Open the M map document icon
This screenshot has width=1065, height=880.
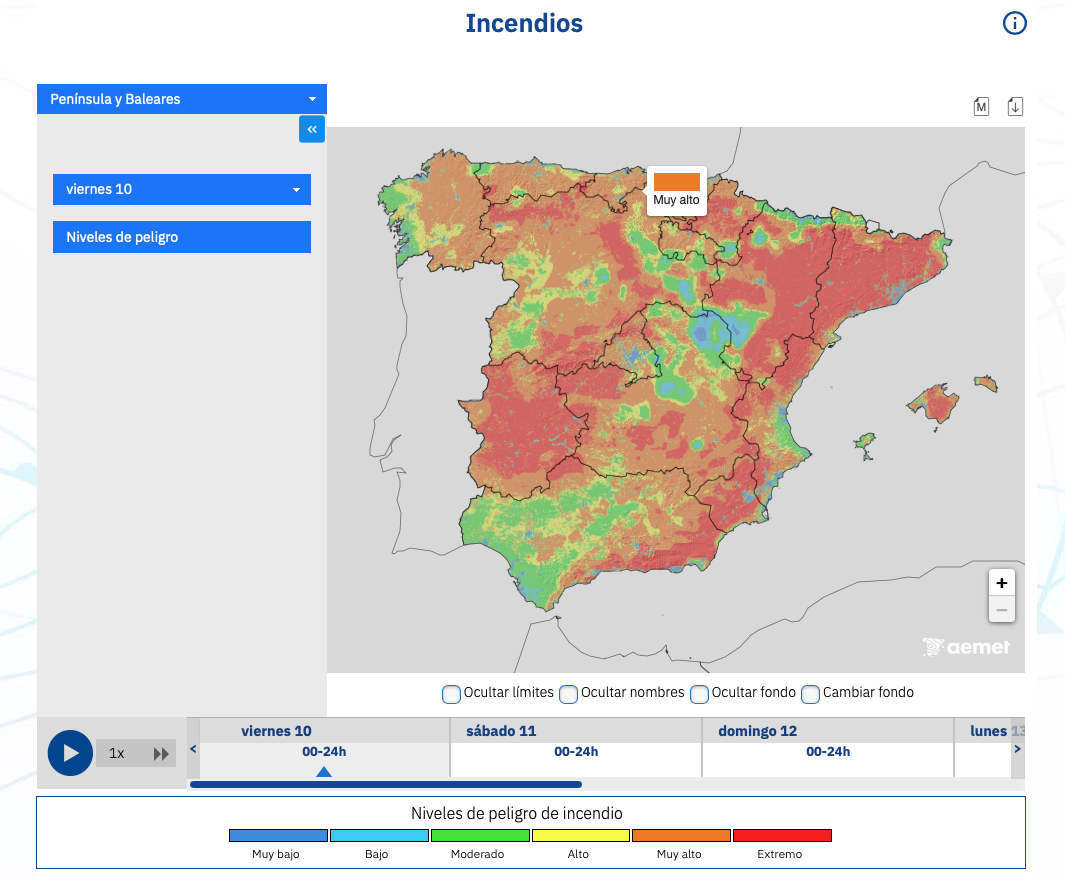tap(981, 107)
